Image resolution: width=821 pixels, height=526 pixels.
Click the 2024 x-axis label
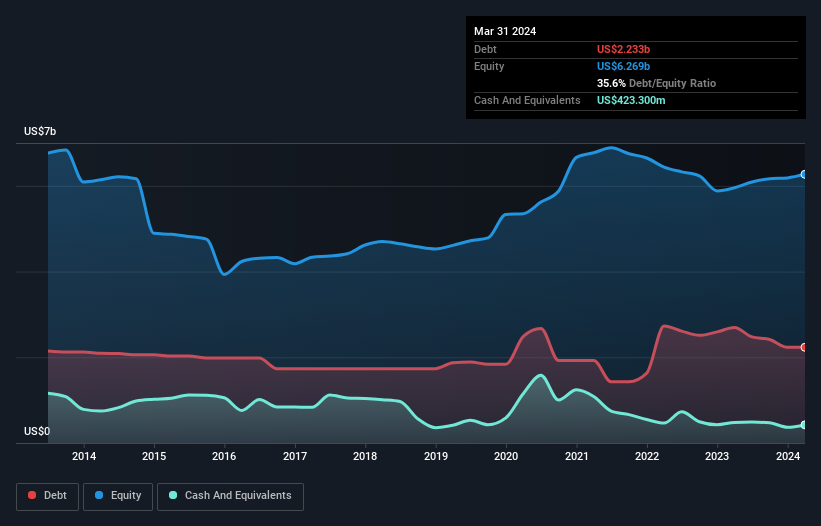pos(787,456)
